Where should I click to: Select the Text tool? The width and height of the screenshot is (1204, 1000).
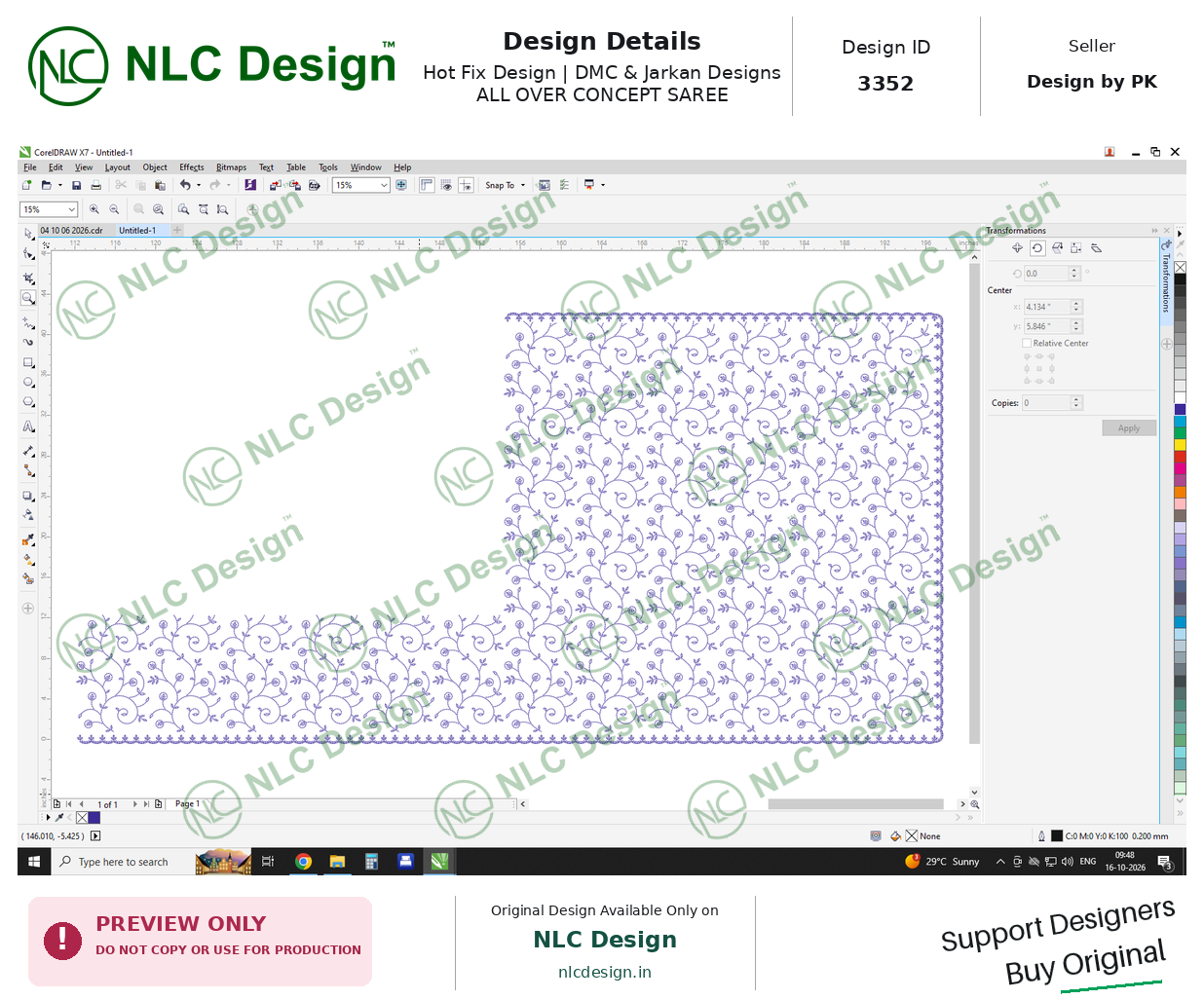click(x=28, y=426)
